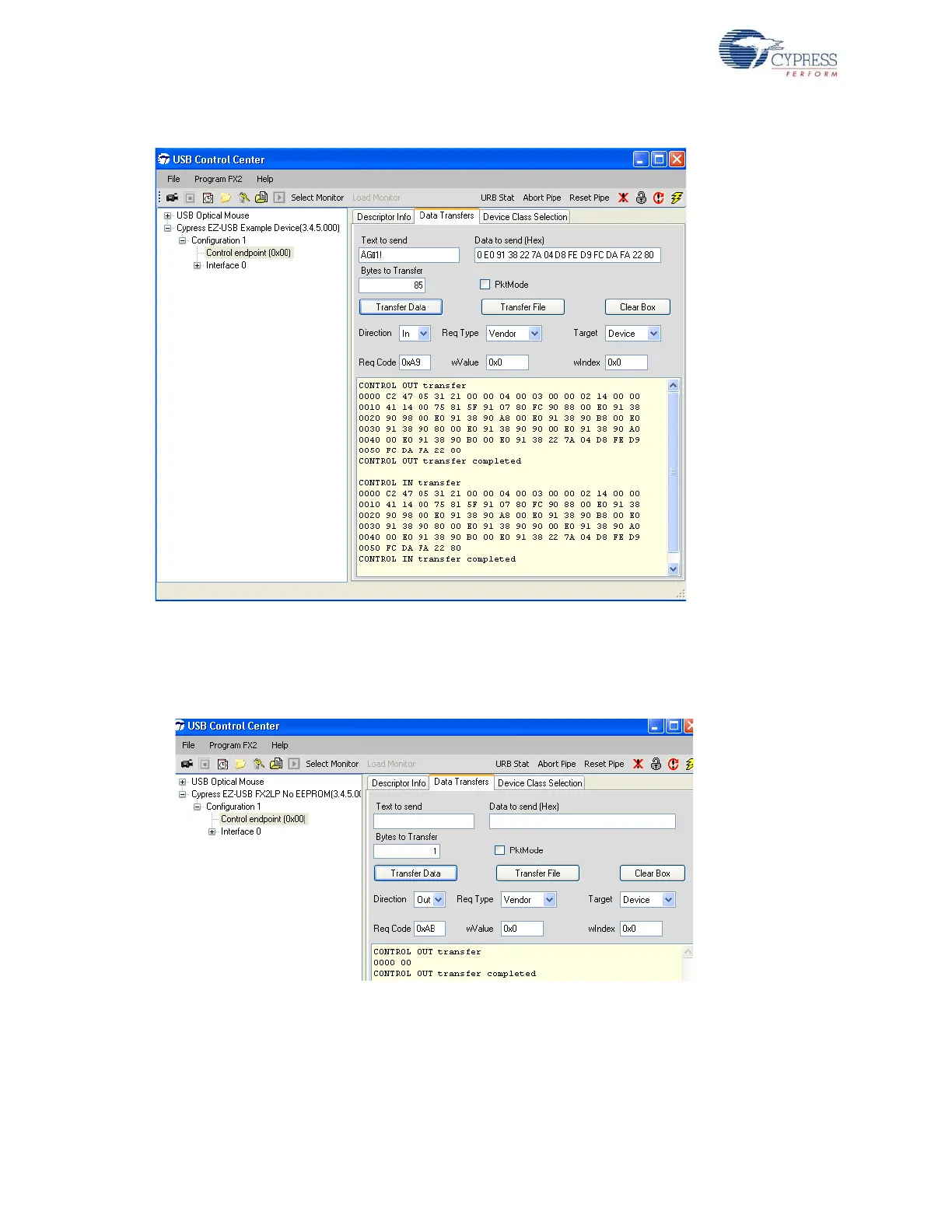Open Program FX2 menu in FX2LP No EEPROM window
Viewport: 952px width, 1232px height.
tap(233, 745)
